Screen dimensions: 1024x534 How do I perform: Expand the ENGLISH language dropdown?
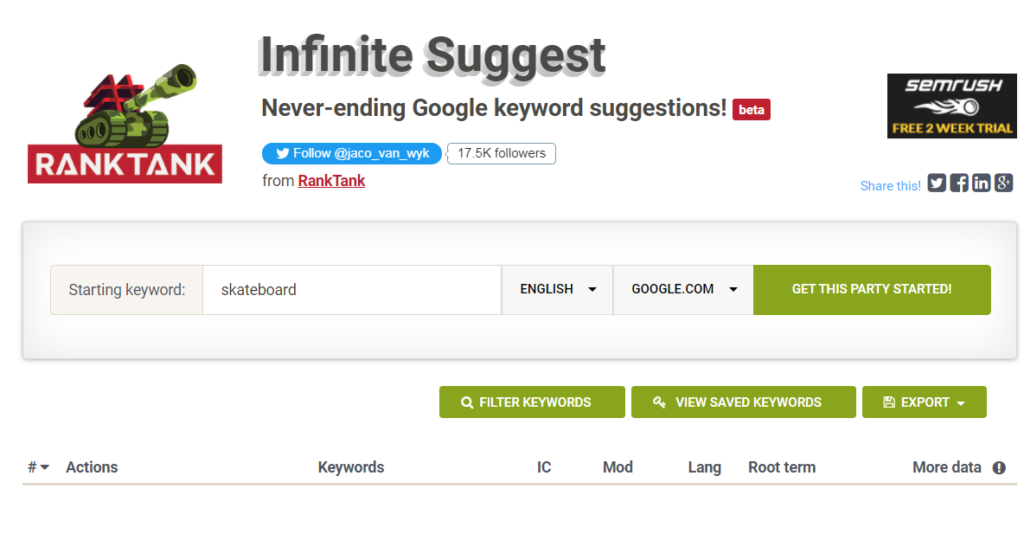(557, 289)
